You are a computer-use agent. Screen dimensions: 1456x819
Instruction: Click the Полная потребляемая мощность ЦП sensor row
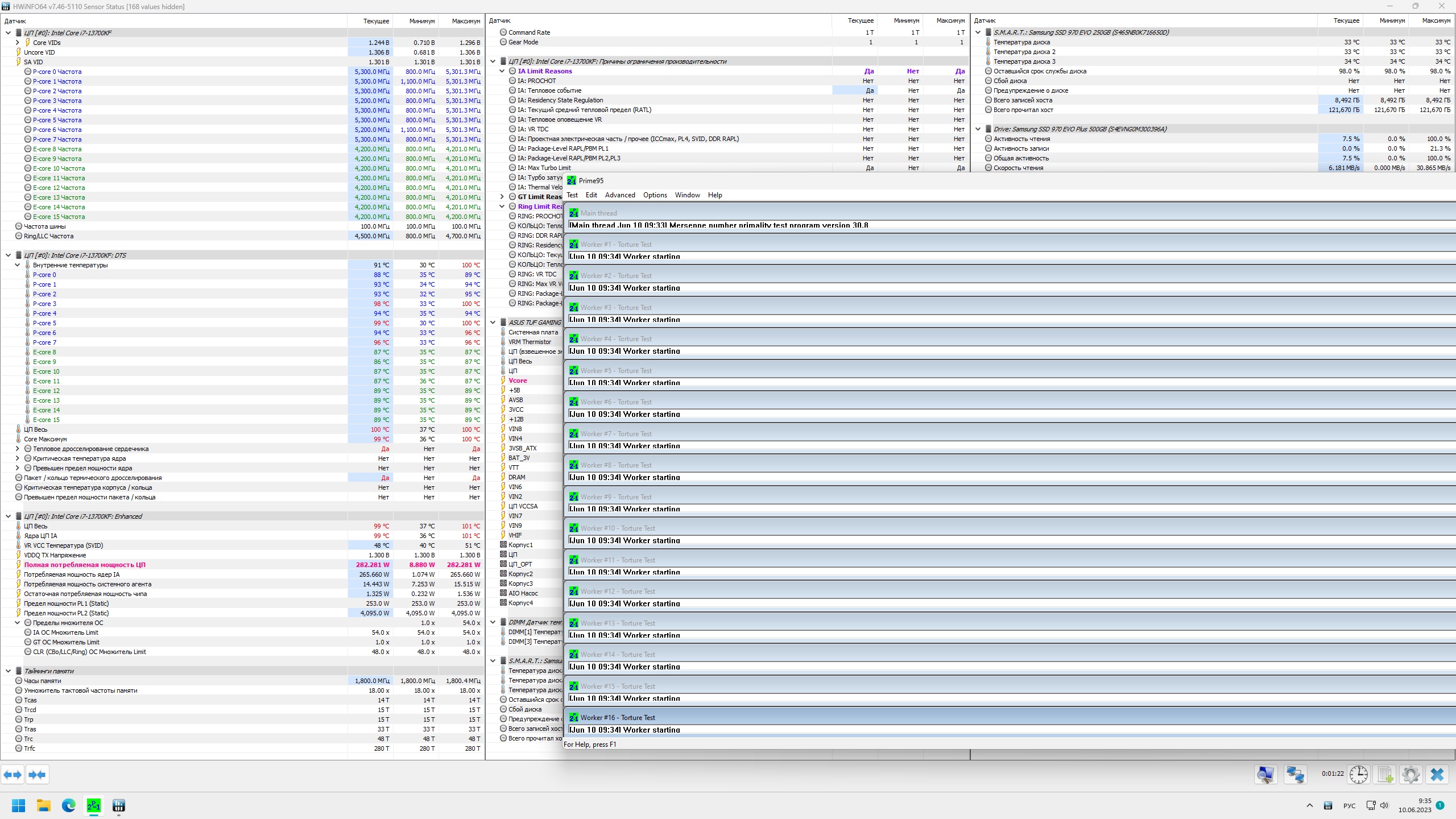(x=85, y=565)
